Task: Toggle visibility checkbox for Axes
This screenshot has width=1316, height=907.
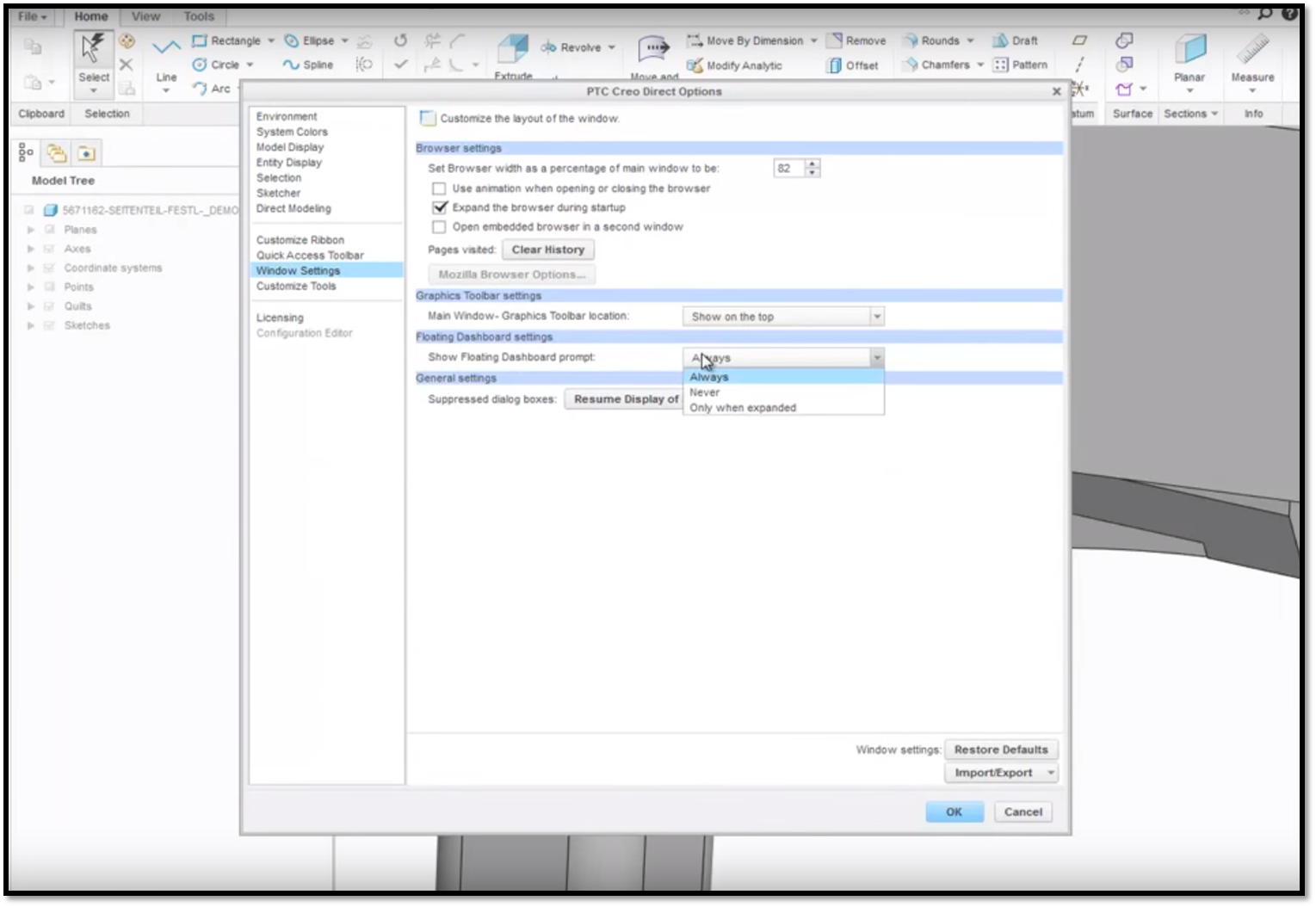Action: click(x=50, y=249)
